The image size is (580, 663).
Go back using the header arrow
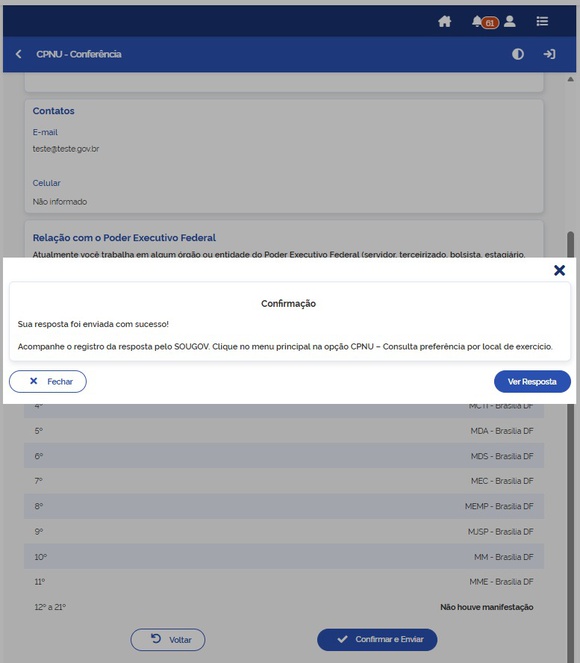coord(19,54)
